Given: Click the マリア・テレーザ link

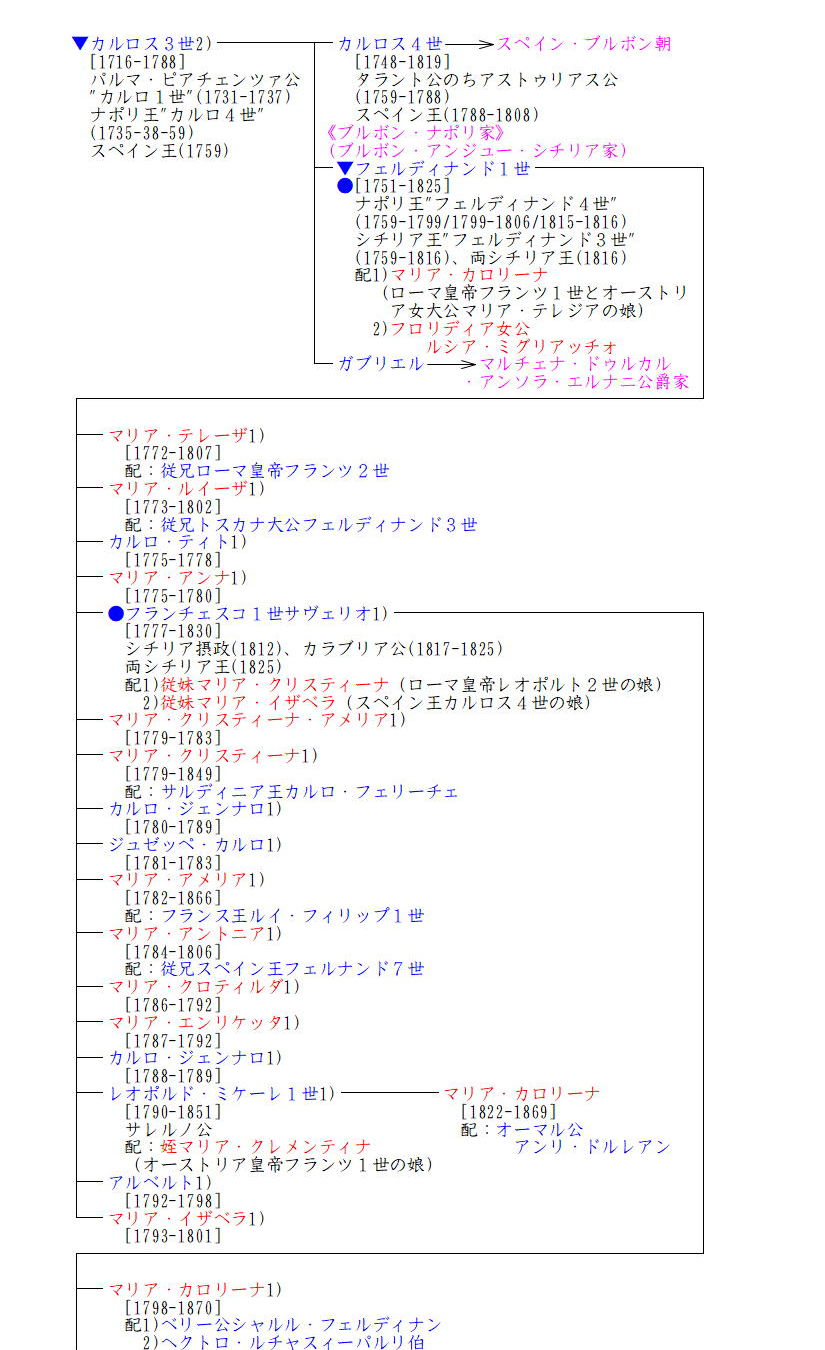Looking at the screenshot, I should pyautogui.click(x=178, y=435).
